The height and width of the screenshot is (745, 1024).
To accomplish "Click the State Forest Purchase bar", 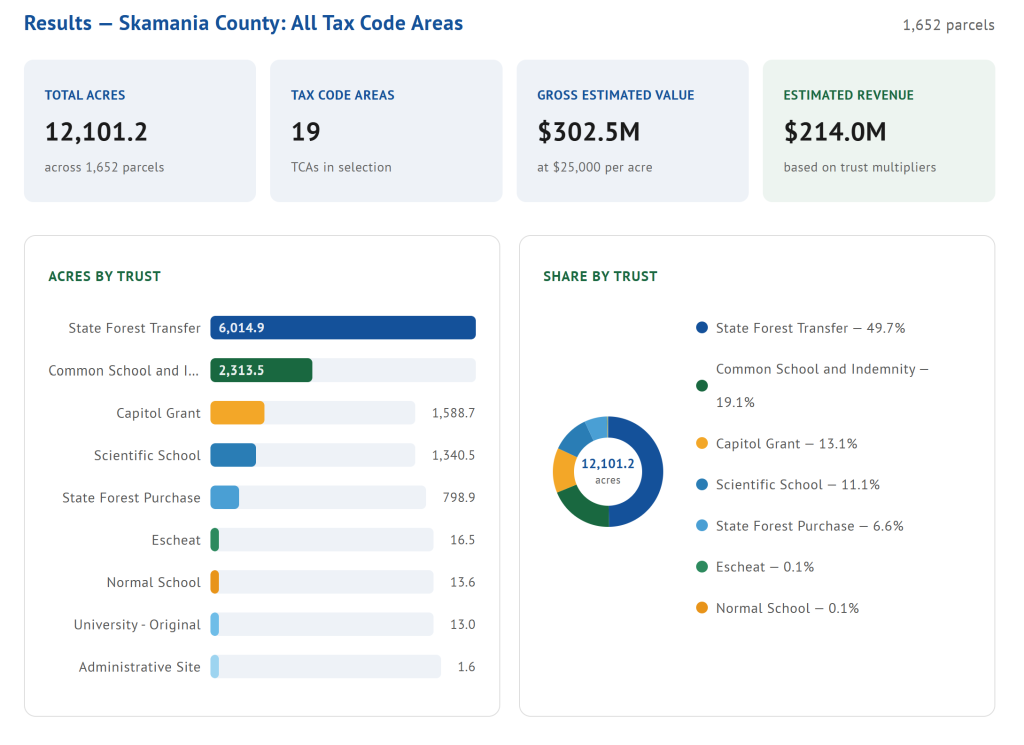I will 225,497.
